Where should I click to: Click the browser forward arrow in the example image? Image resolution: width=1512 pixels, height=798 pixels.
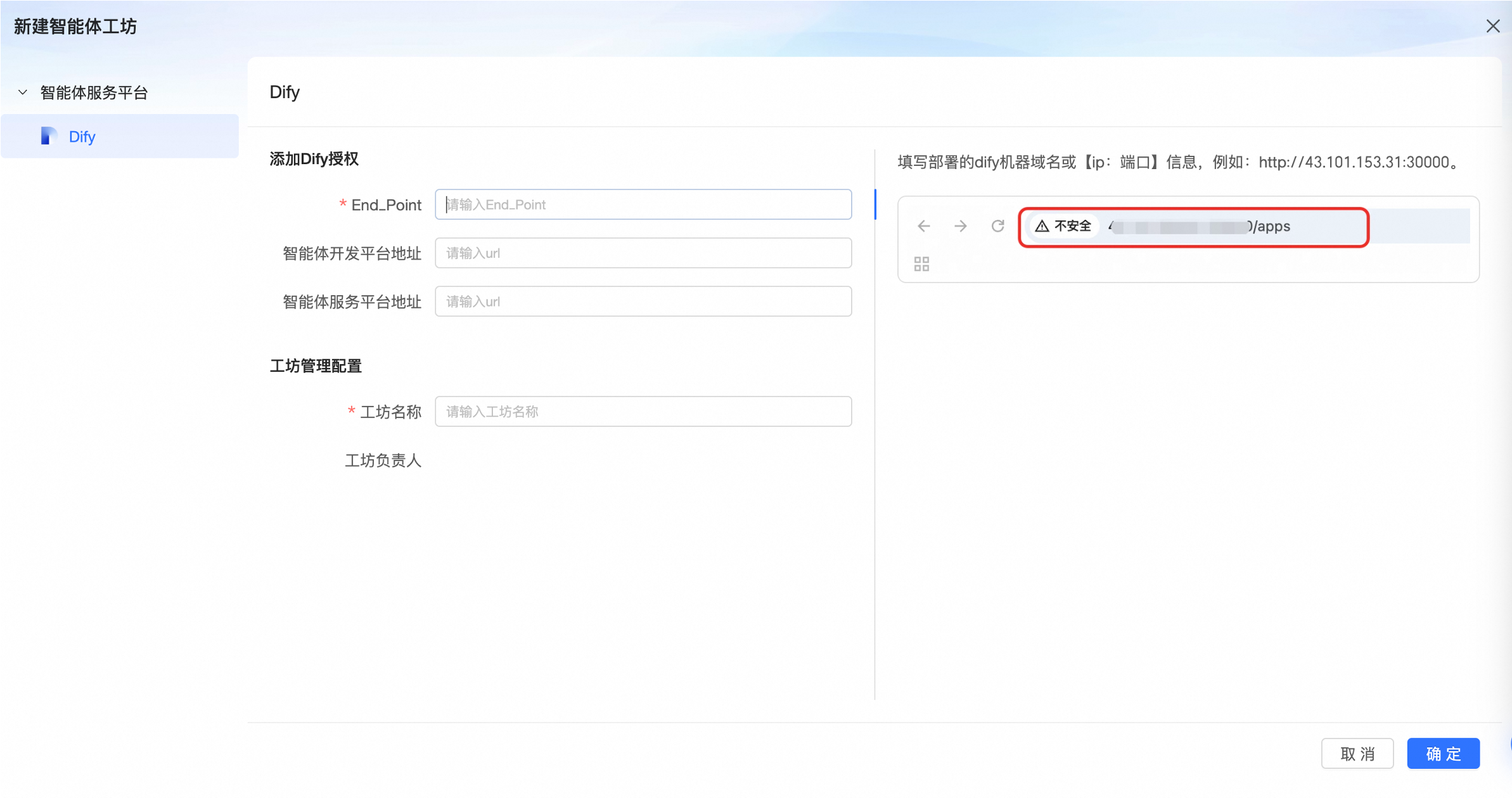[x=961, y=226]
